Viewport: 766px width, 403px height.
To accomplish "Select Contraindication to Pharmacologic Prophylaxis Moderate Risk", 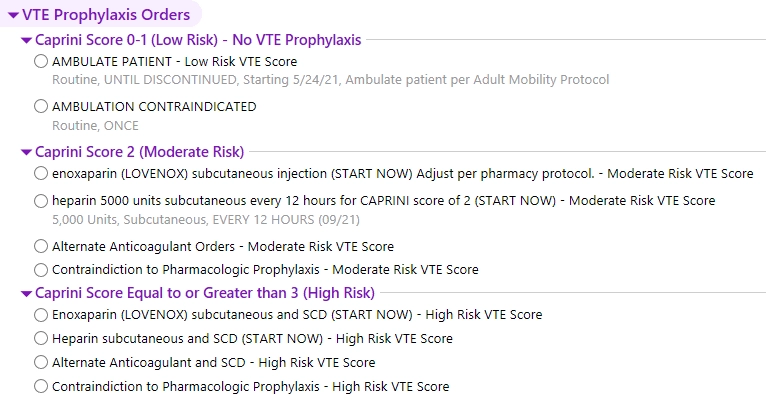I will [40, 269].
